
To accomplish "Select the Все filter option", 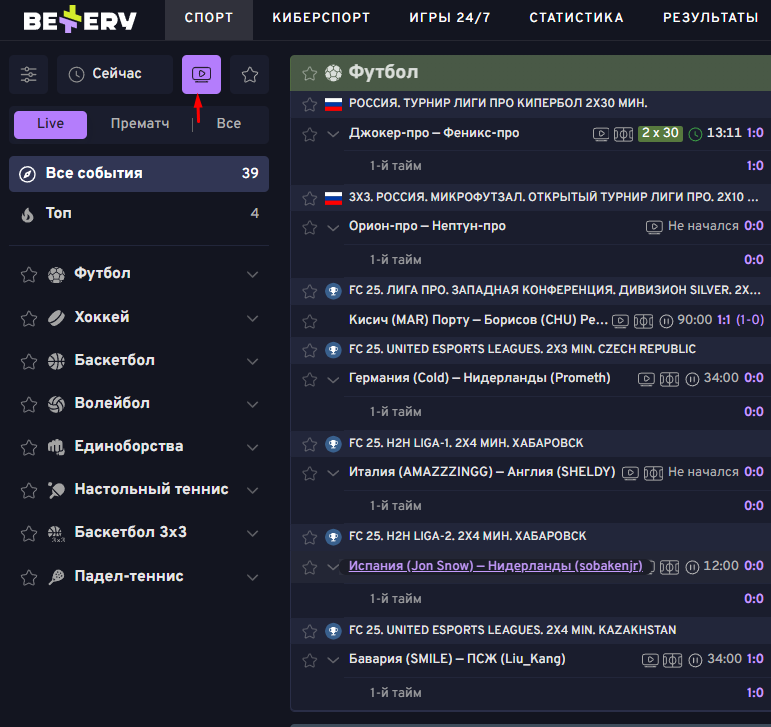I will 229,123.
